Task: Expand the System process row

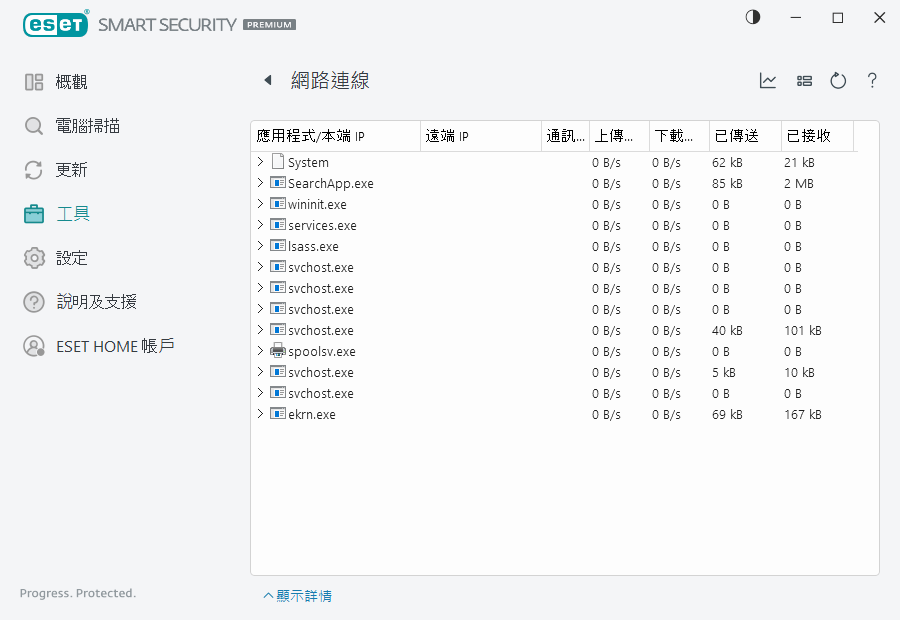Action: pyautogui.click(x=260, y=162)
